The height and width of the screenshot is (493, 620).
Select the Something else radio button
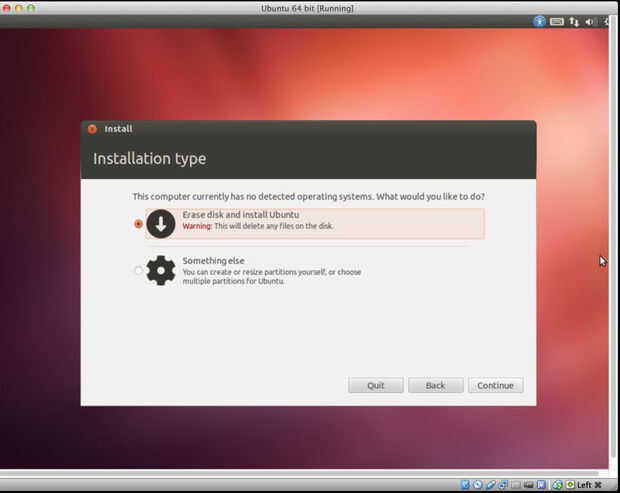138,270
